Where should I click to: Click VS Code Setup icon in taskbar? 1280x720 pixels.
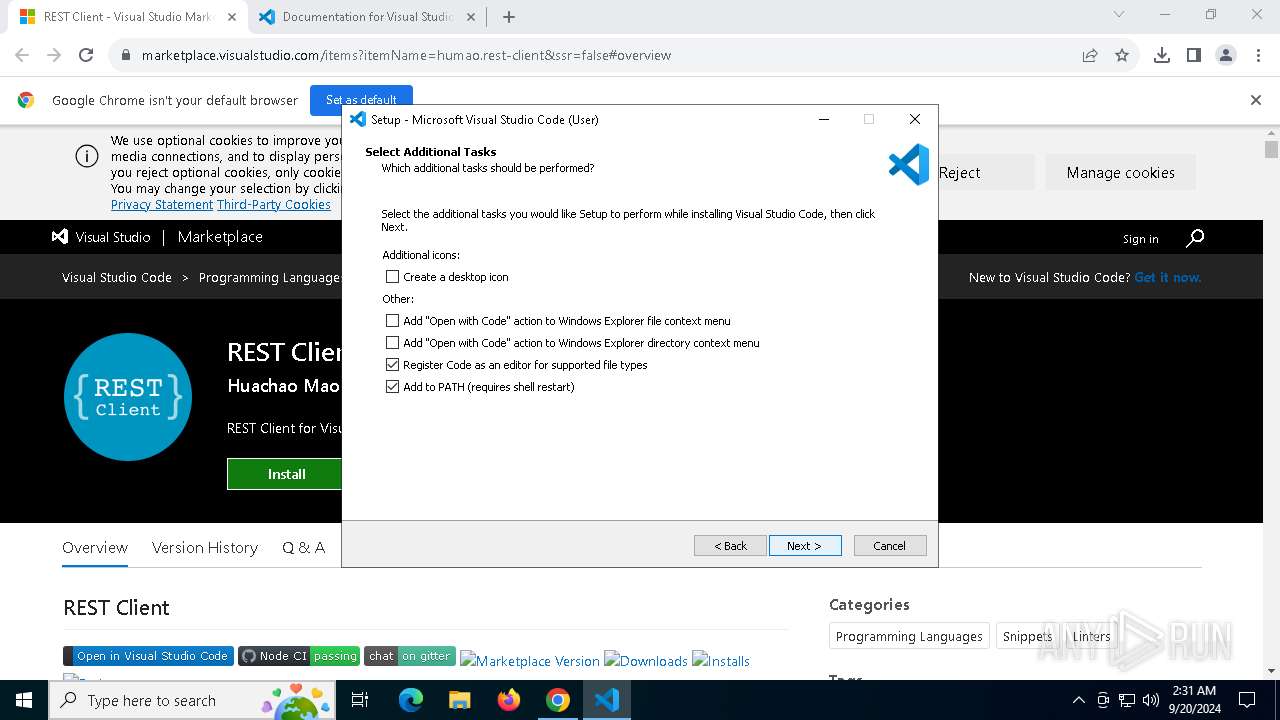(607, 700)
